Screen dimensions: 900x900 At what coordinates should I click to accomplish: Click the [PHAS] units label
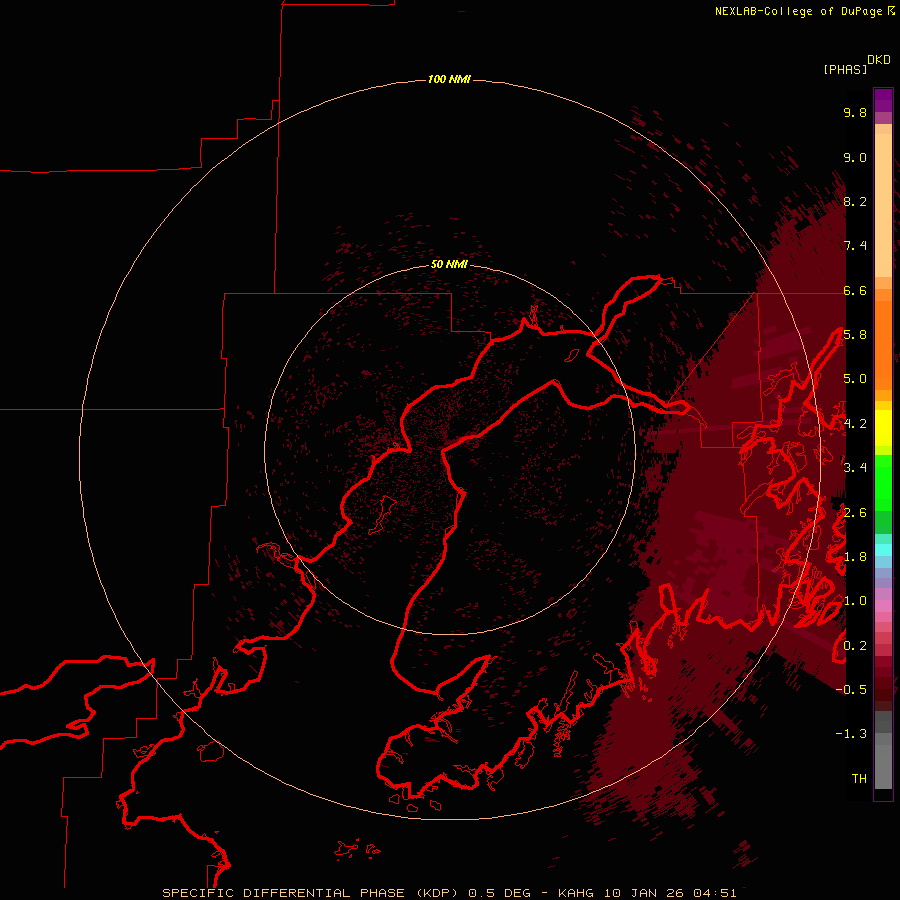tap(845, 70)
